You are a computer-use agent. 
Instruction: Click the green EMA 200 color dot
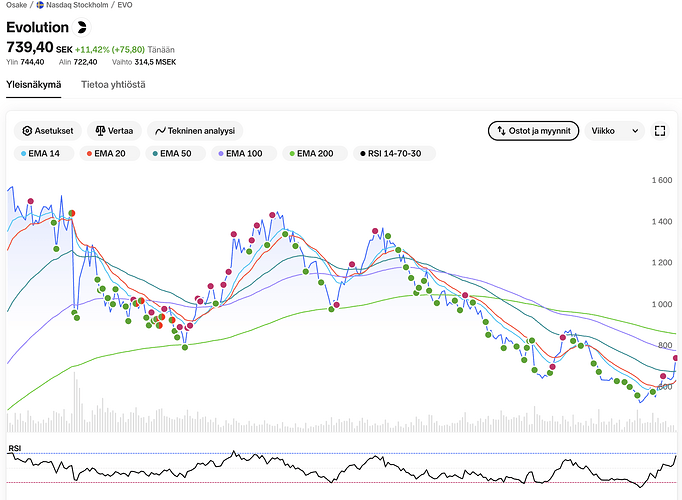[x=292, y=153]
